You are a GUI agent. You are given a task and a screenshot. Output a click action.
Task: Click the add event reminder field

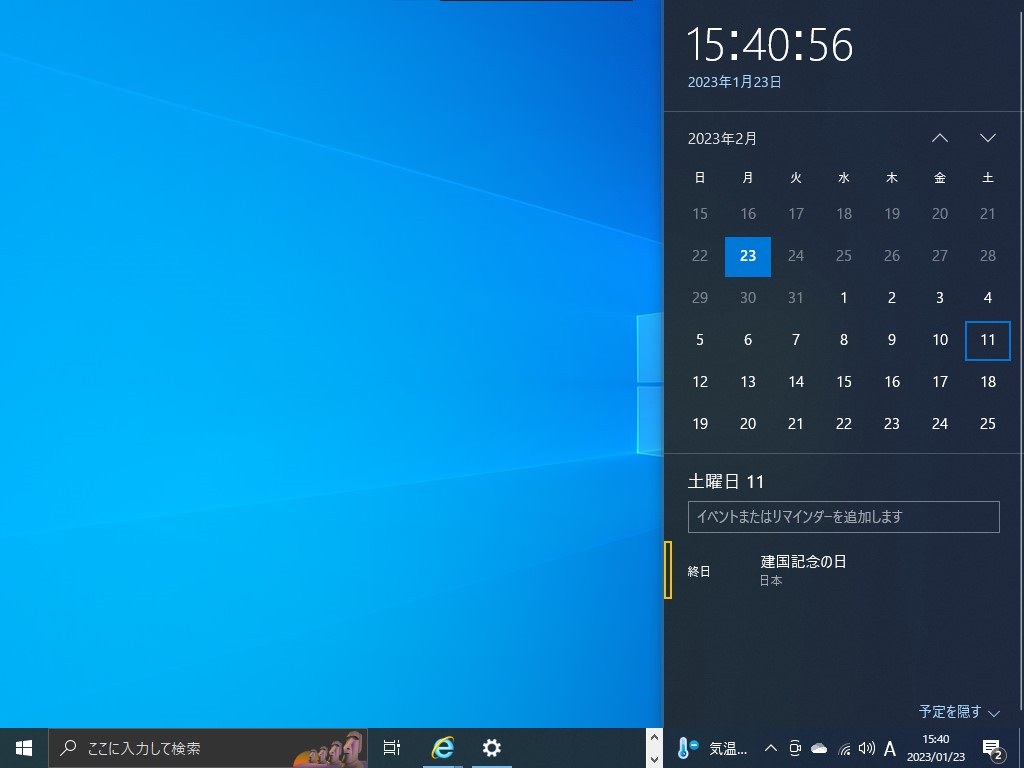(x=843, y=517)
